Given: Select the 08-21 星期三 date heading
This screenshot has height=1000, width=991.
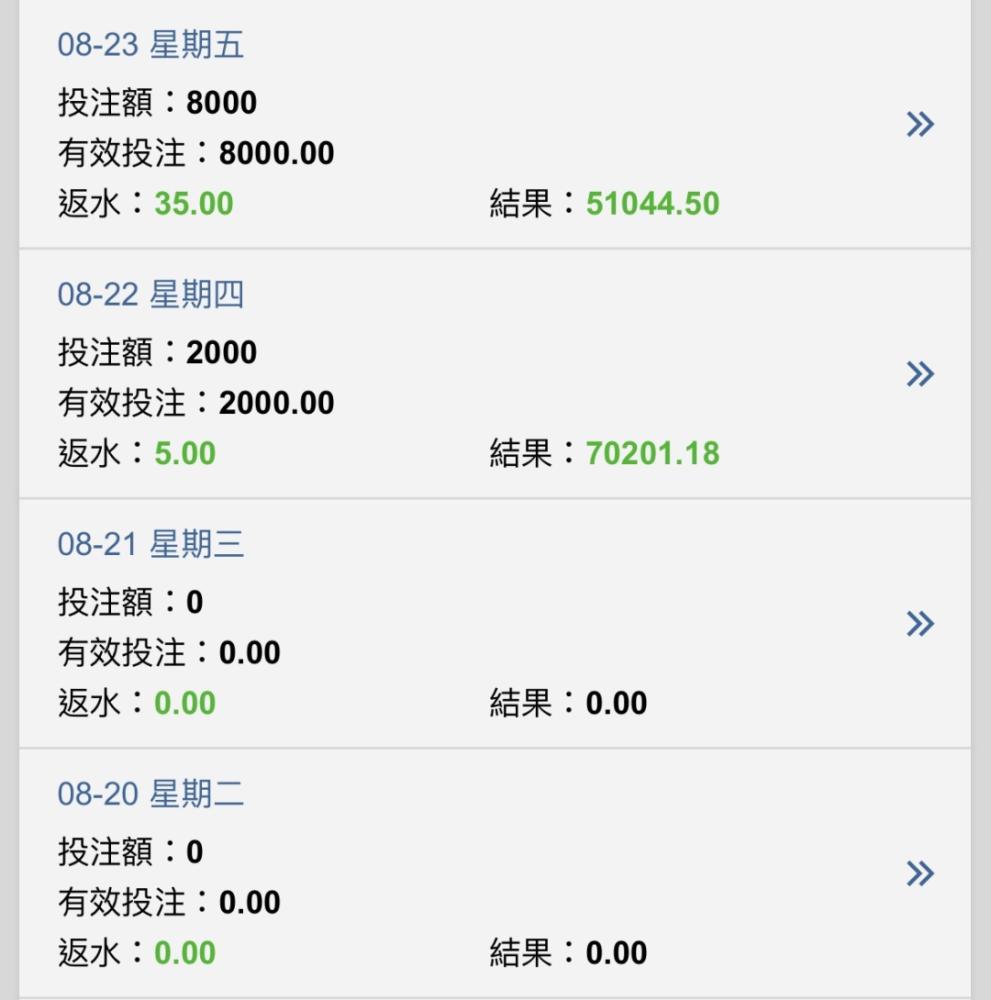Looking at the screenshot, I should coord(150,545).
